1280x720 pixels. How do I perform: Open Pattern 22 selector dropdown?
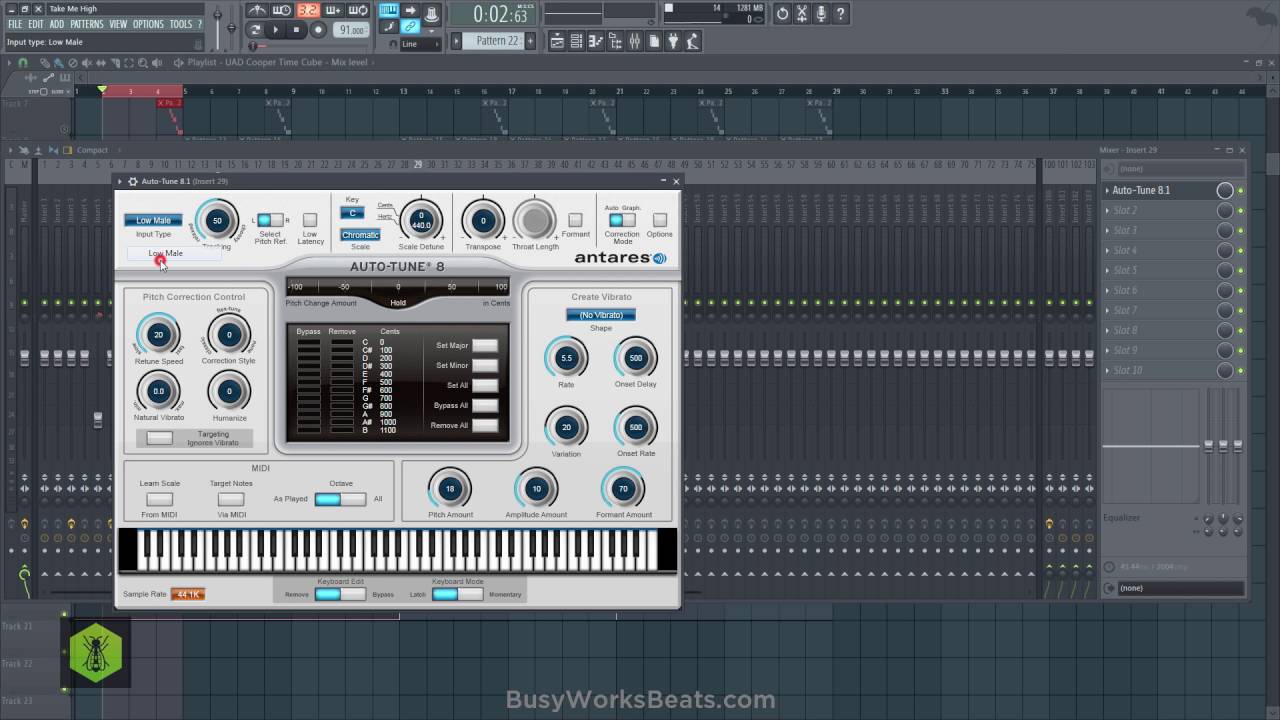497,41
